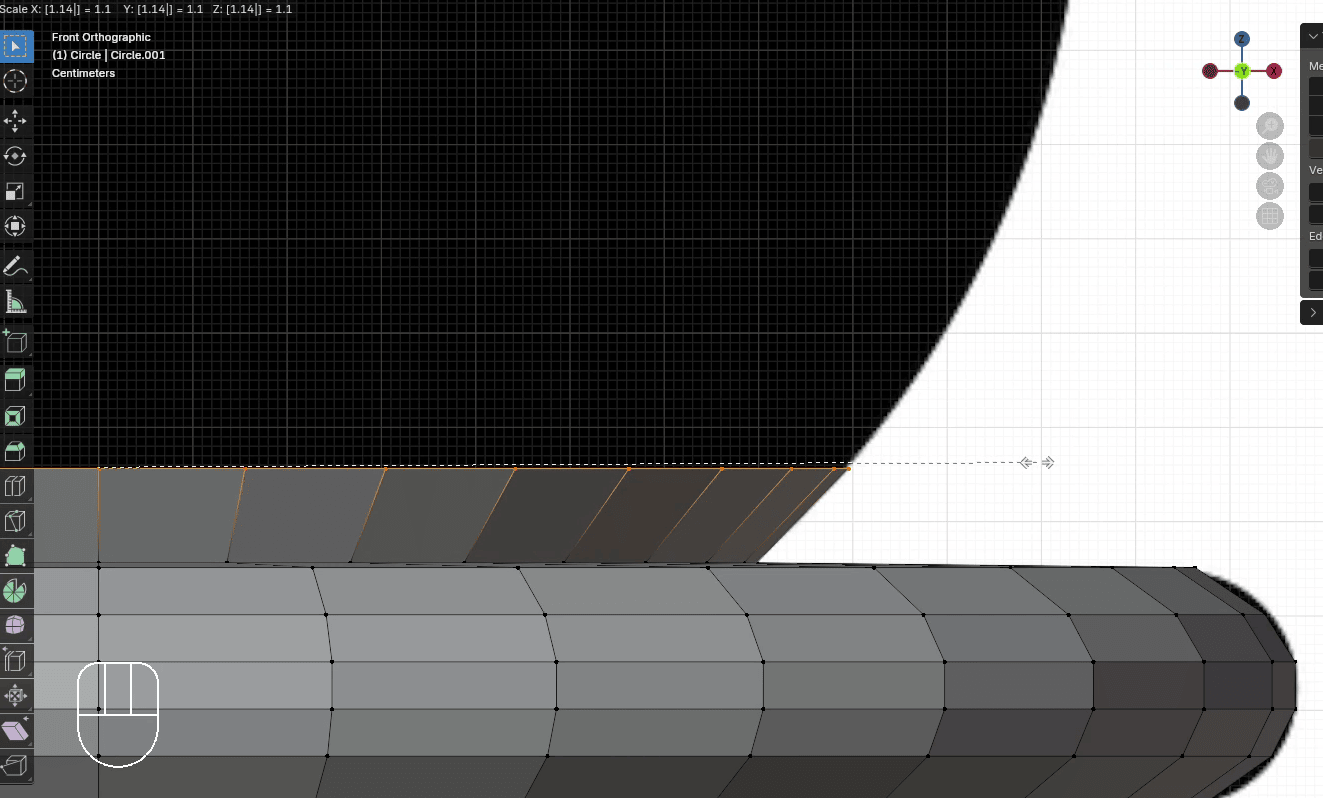Toggle perspective/orthographic view grid button
This screenshot has width=1323, height=798.
1270,215
